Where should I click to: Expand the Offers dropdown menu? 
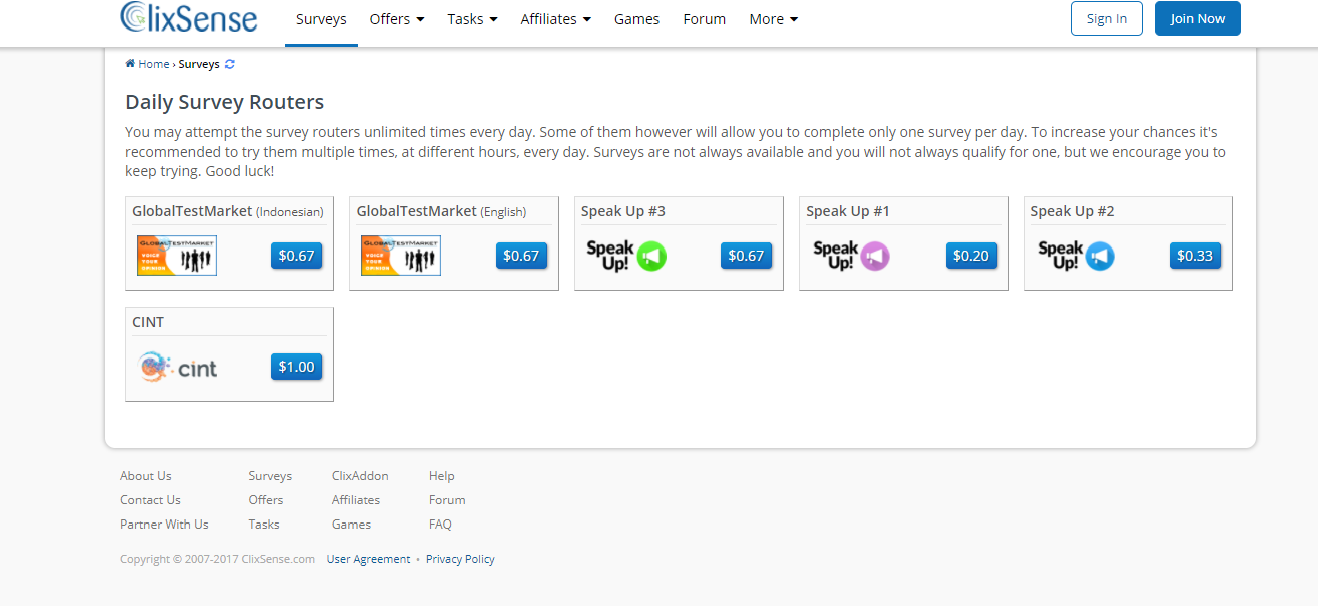pos(397,19)
